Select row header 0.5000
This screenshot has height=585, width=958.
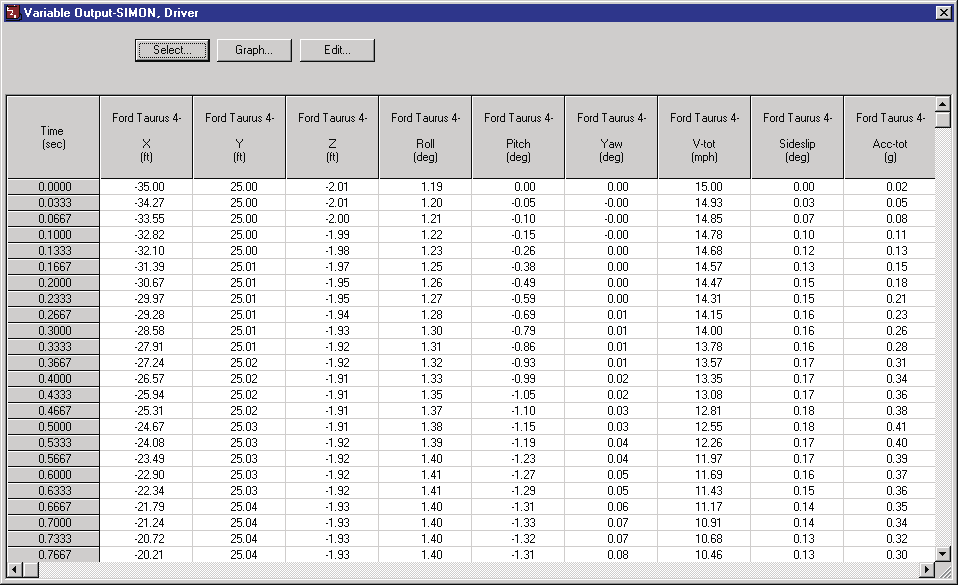pyautogui.click(x=53, y=427)
